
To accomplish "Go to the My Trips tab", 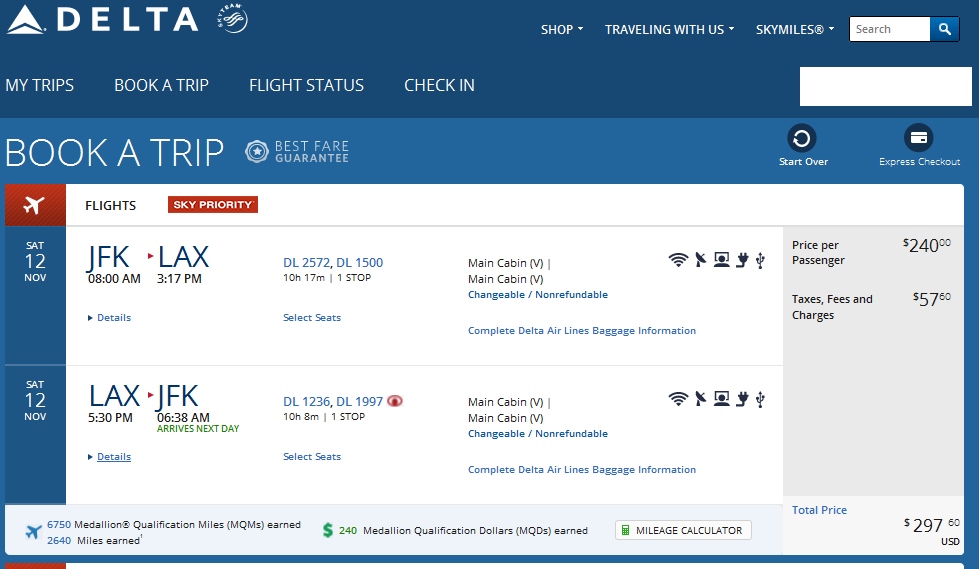I will [x=40, y=85].
